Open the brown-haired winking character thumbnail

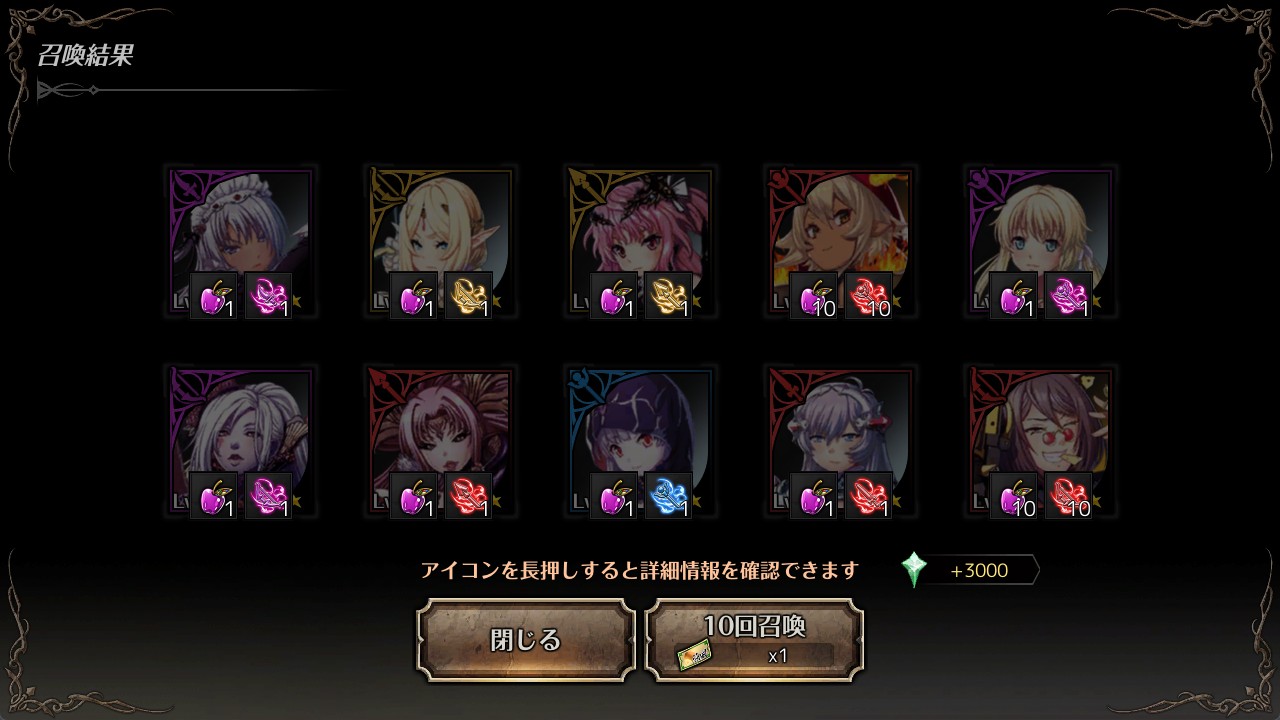pyautogui.click(x=1040, y=441)
